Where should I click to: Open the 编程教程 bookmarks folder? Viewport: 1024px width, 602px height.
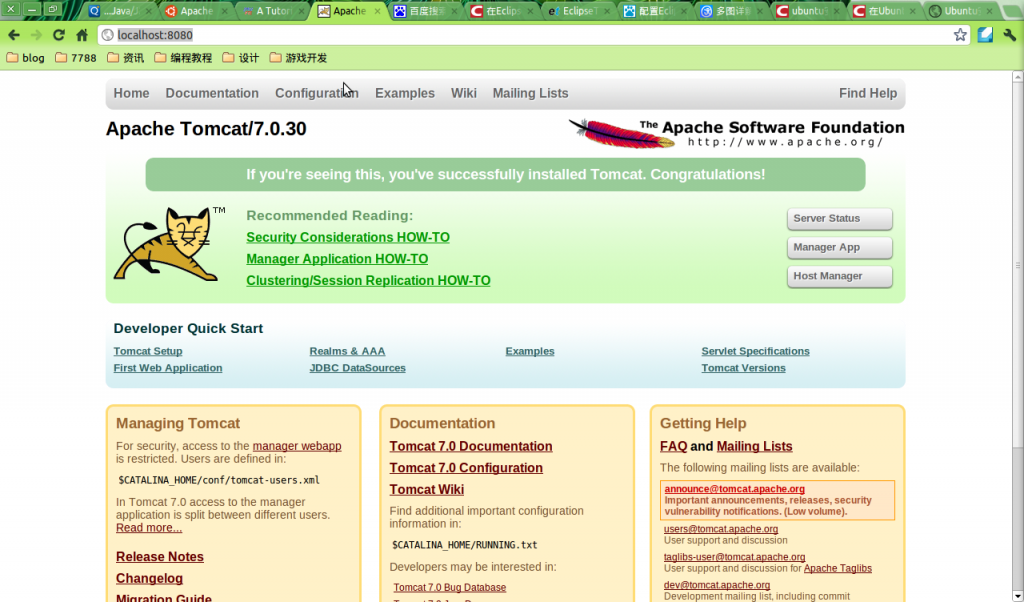click(183, 58)
